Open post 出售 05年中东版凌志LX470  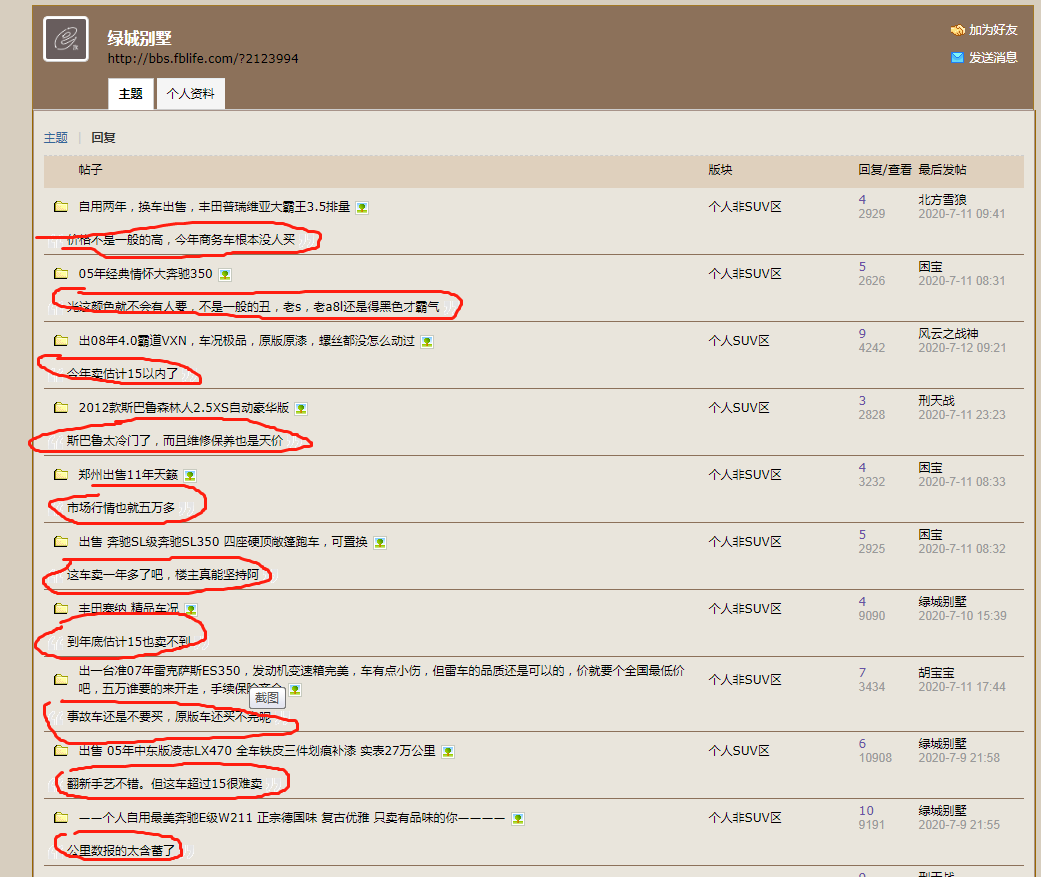pyautogui.click(x=257, y=751)
